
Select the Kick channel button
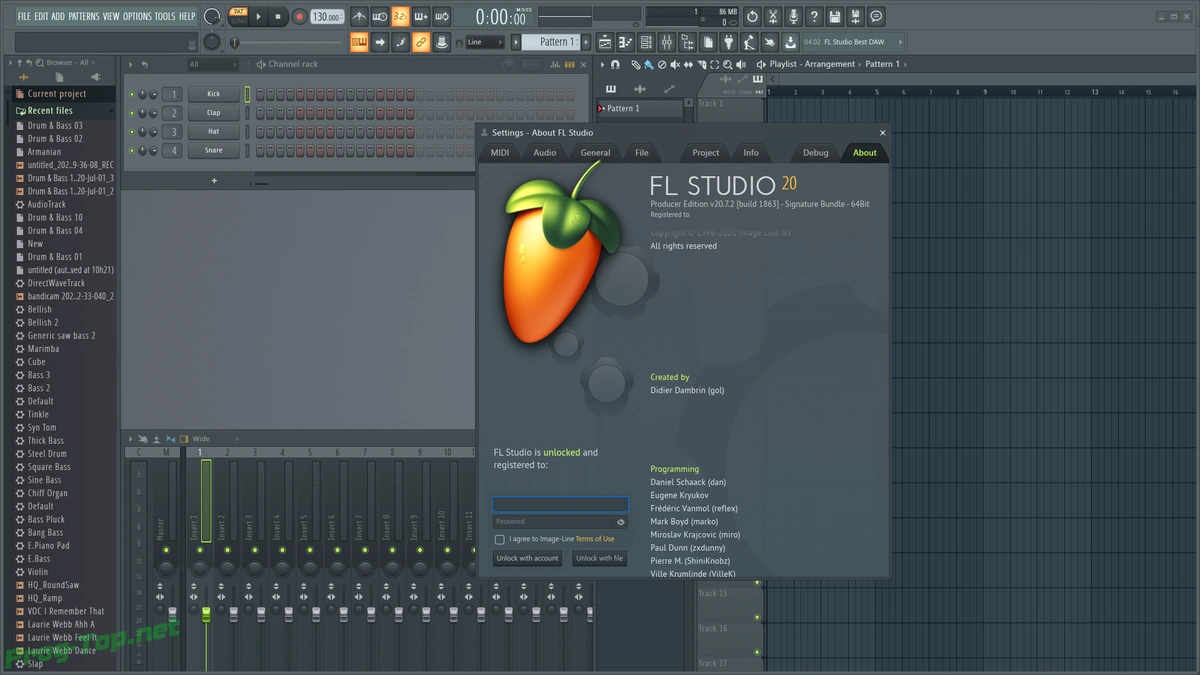coord(214,94)
